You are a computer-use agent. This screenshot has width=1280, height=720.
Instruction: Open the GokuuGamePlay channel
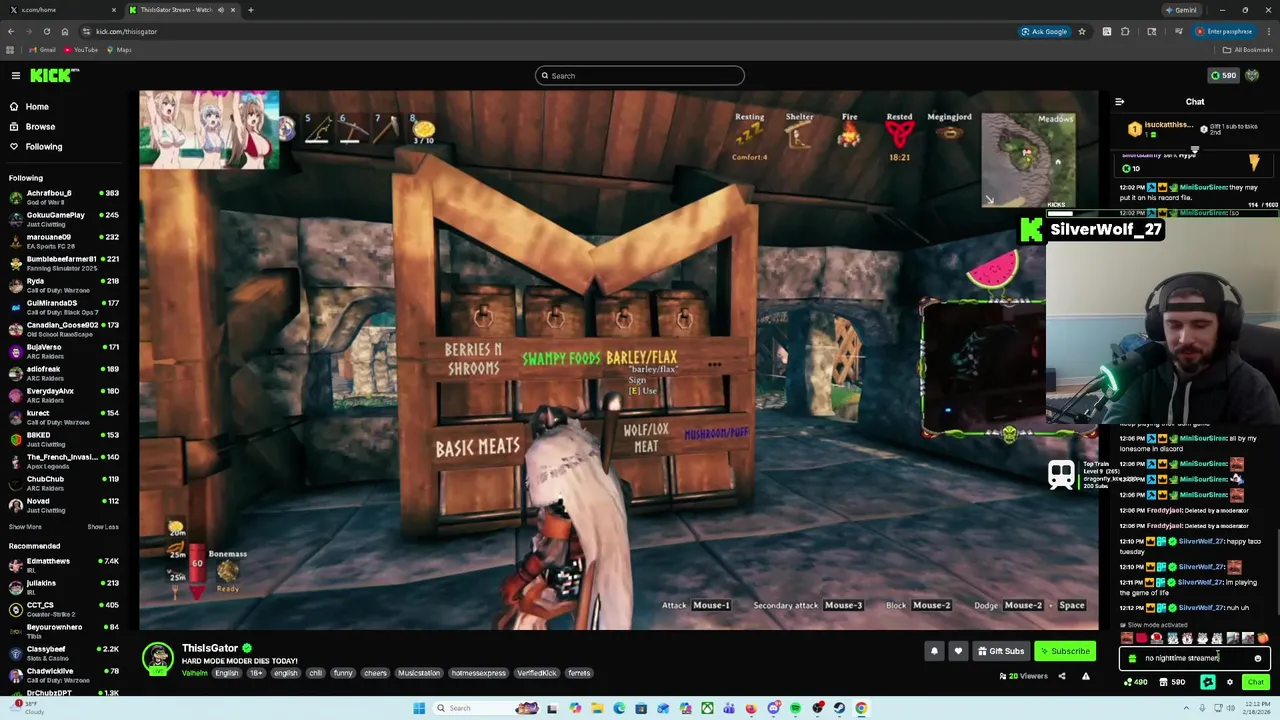(64, 219)
